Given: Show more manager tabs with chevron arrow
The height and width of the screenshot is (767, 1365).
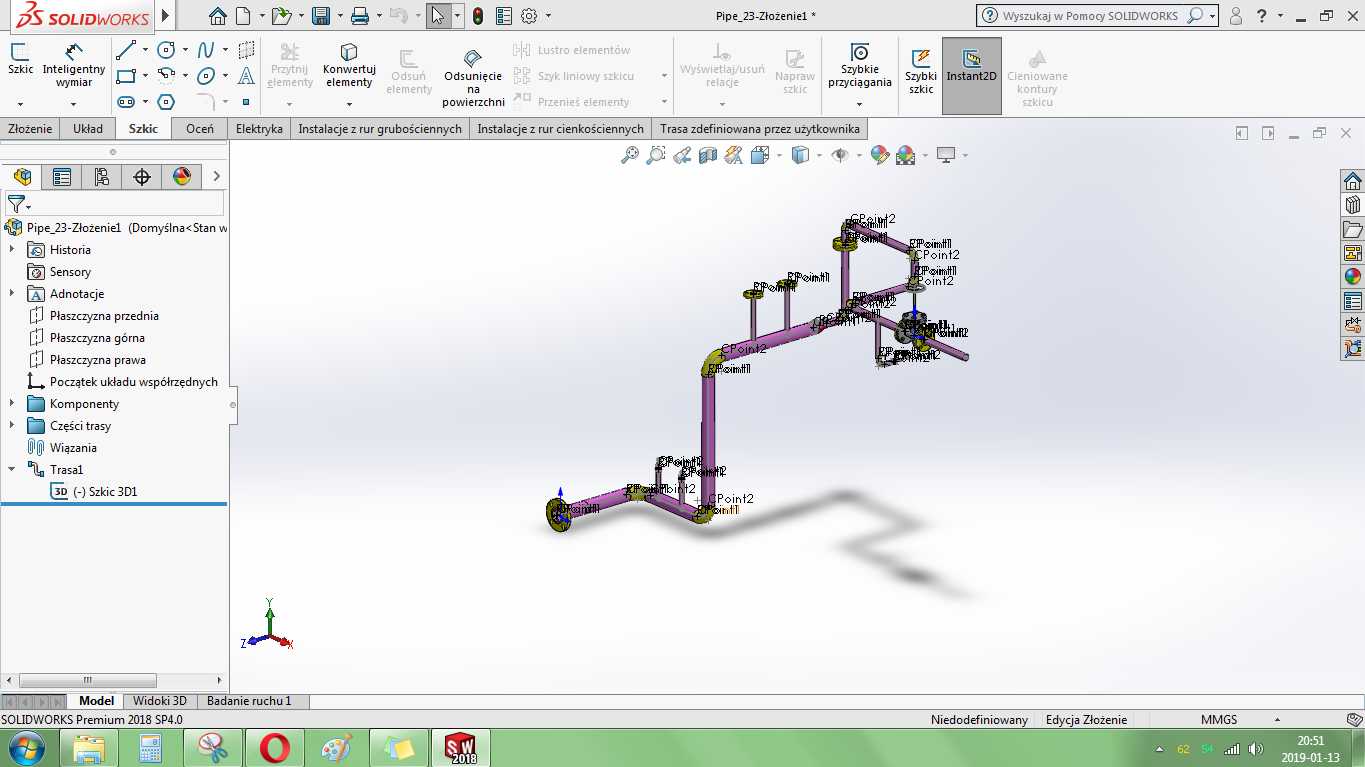Looking at the screenshot, I should pos(217,177).
